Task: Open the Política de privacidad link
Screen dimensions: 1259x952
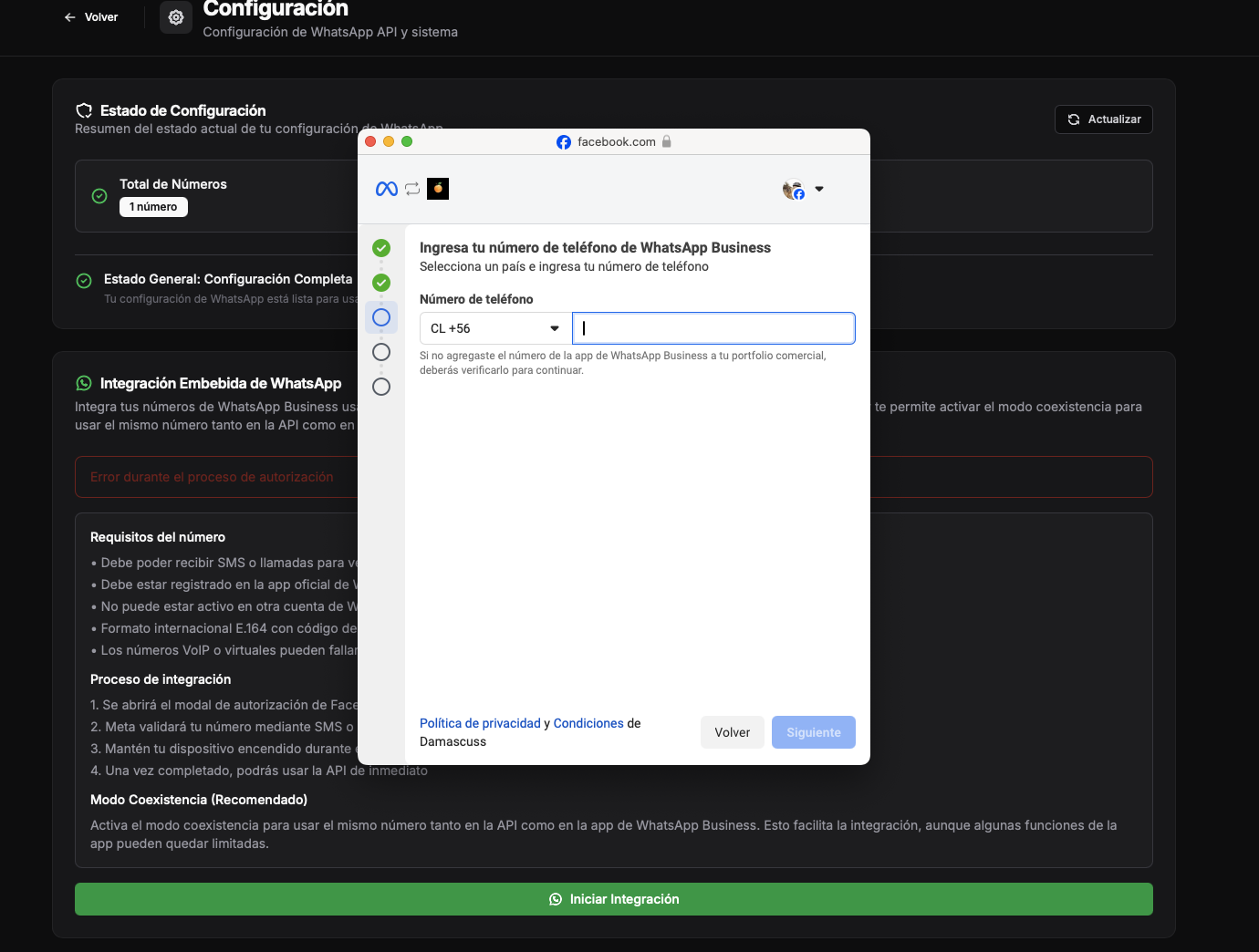Action: [480, 722]
